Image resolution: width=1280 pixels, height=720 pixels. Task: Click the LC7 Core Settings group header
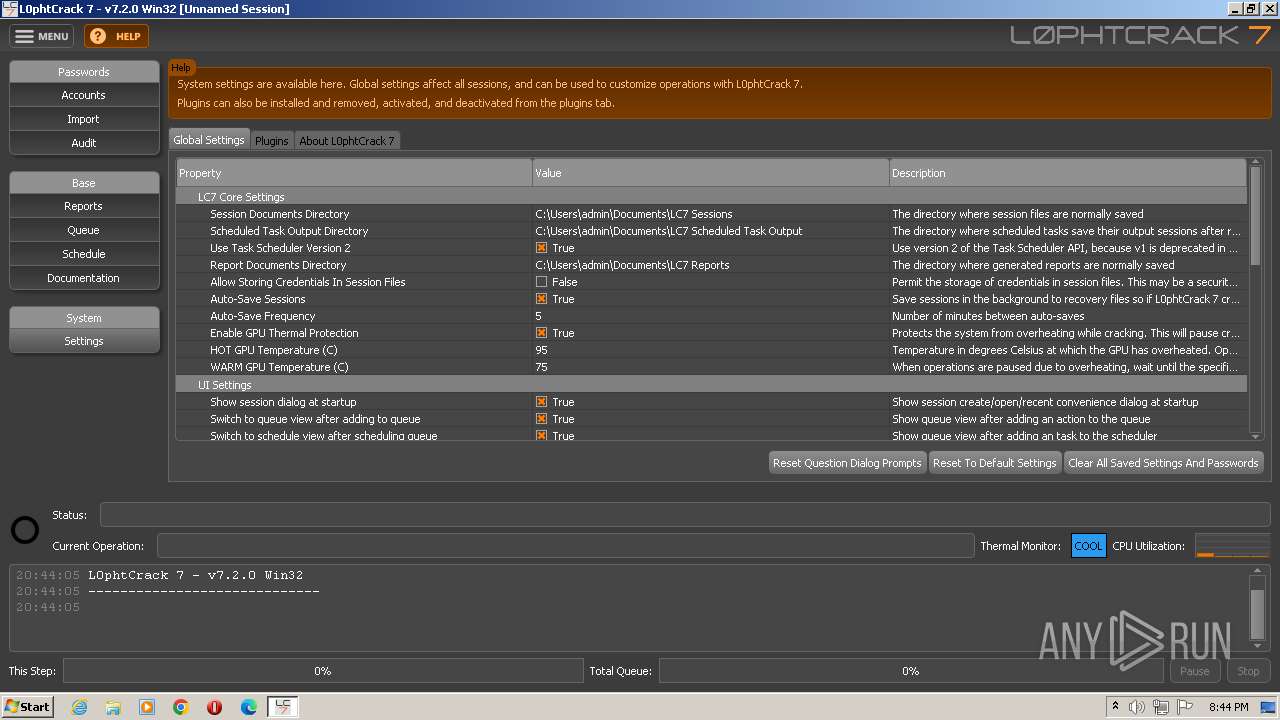[711, 197]
